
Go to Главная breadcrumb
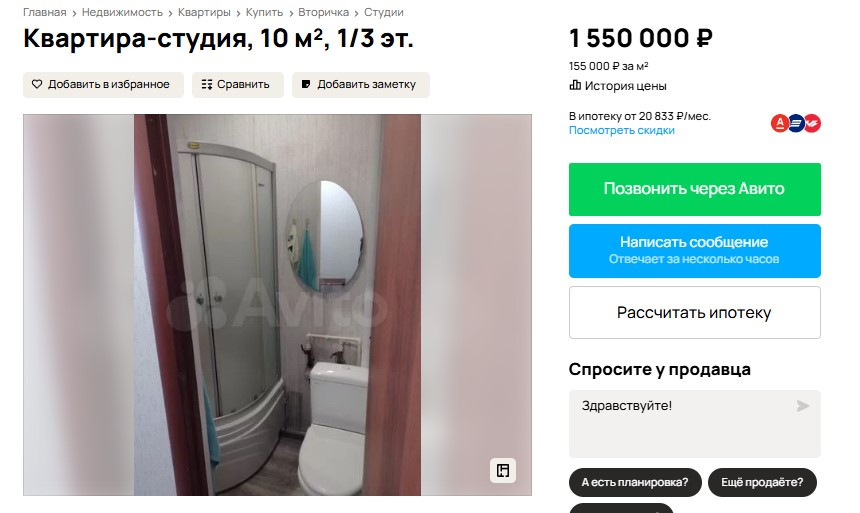[44, 12]
